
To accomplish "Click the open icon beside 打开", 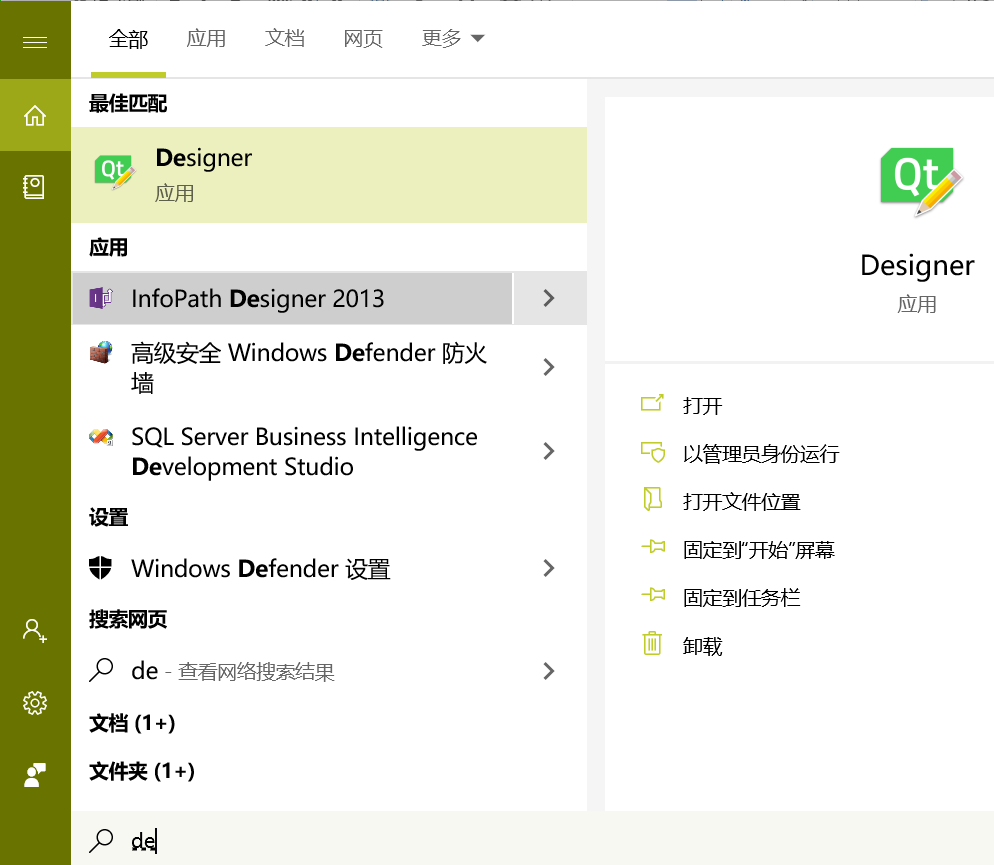I will pyautogui.click(x=652, y=403).
